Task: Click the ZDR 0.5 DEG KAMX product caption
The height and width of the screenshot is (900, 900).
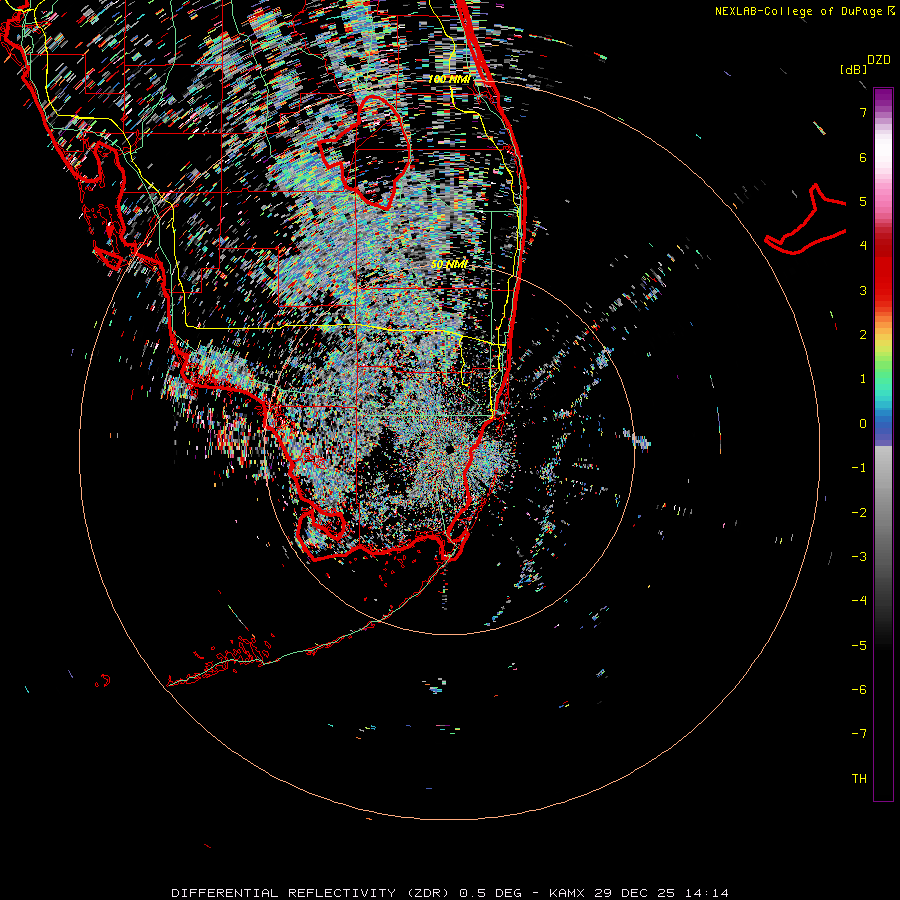Action: (449, 893)
